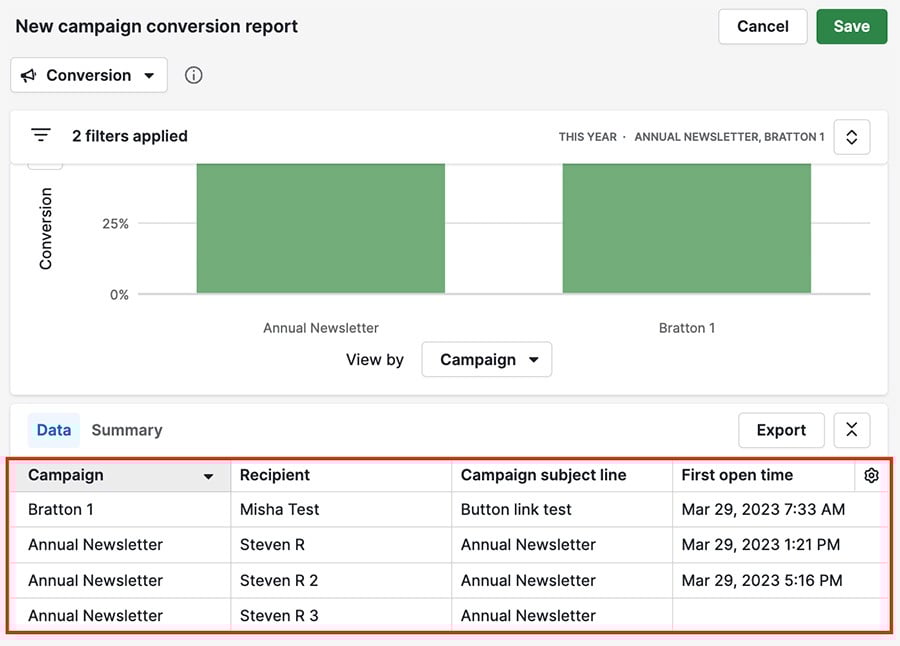Click the filter icon beside 2 filters applied
The height and width of the screenshot is (646, 900).
tap(40, 135)
